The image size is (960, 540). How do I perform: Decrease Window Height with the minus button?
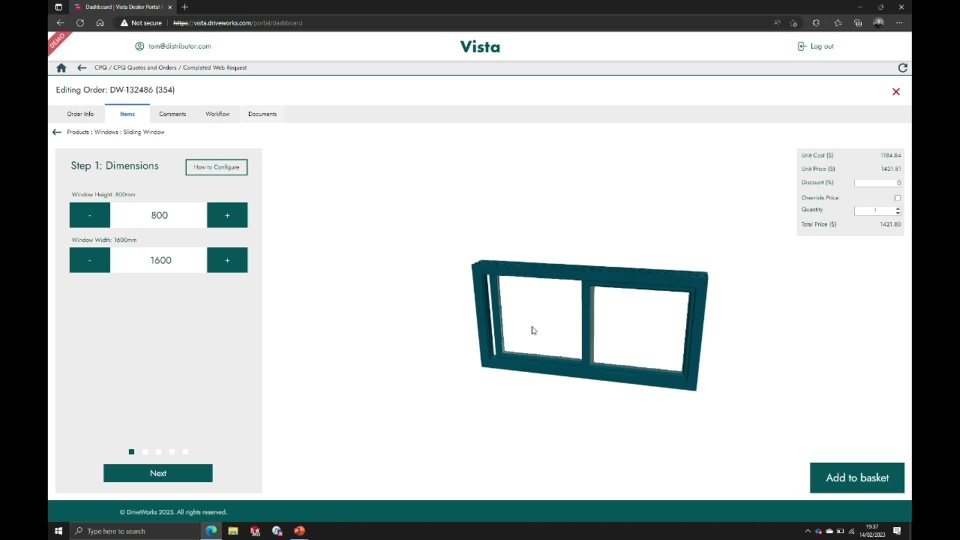coord(89,215)
